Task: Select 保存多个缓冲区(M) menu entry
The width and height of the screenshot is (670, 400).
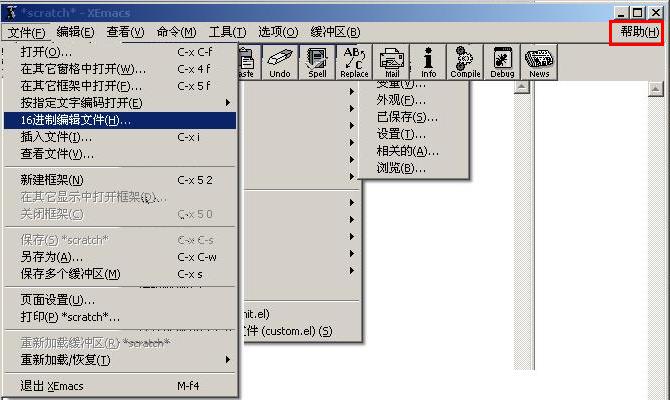Action: coord(120,274)
